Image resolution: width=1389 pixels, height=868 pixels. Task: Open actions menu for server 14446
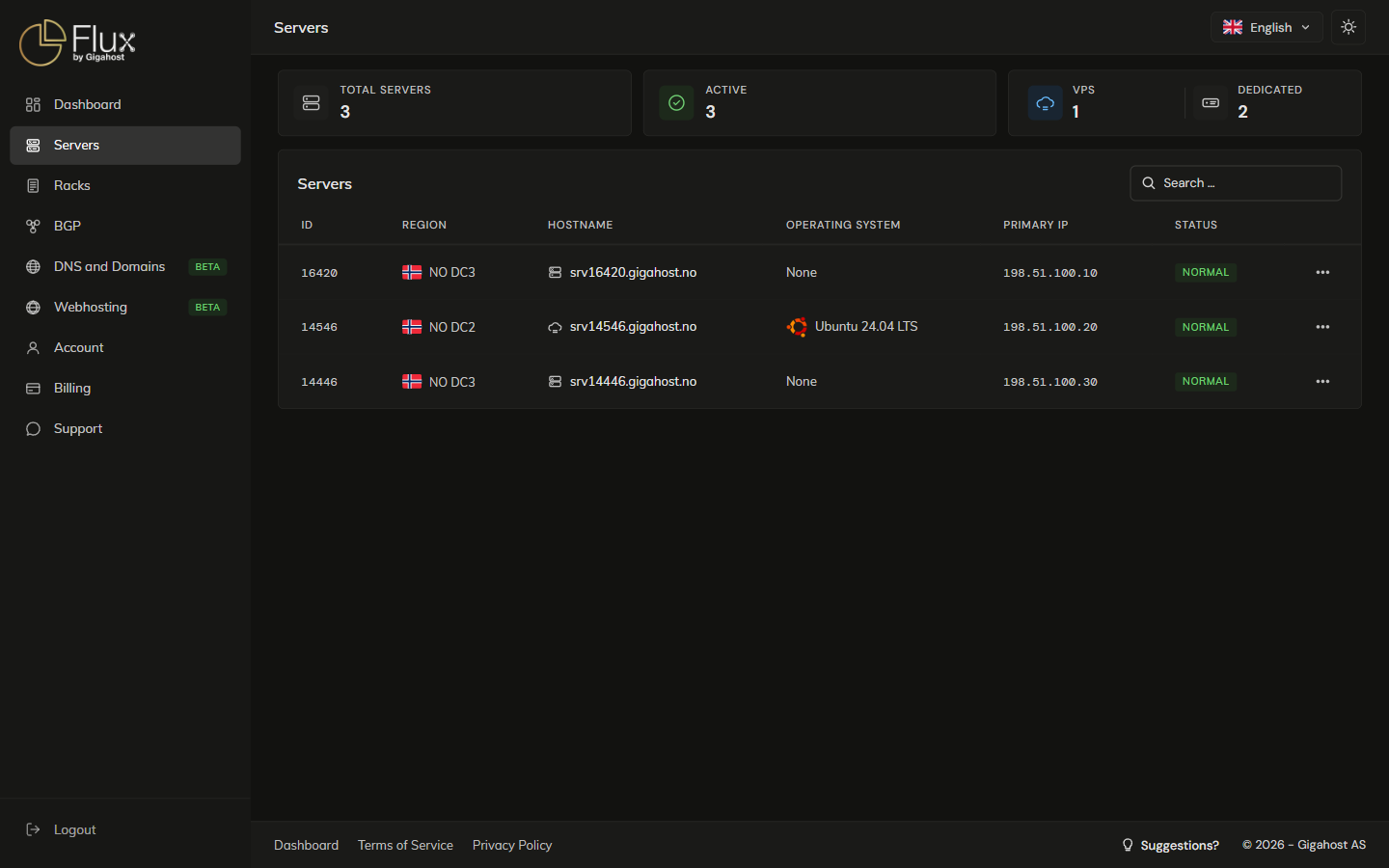[x=1322, y=381]
